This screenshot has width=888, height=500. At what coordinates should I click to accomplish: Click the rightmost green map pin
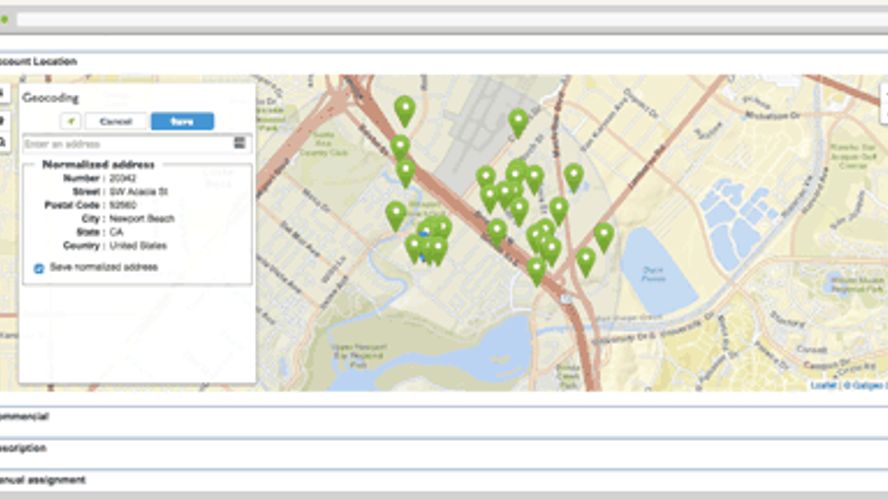pos(604,235)
